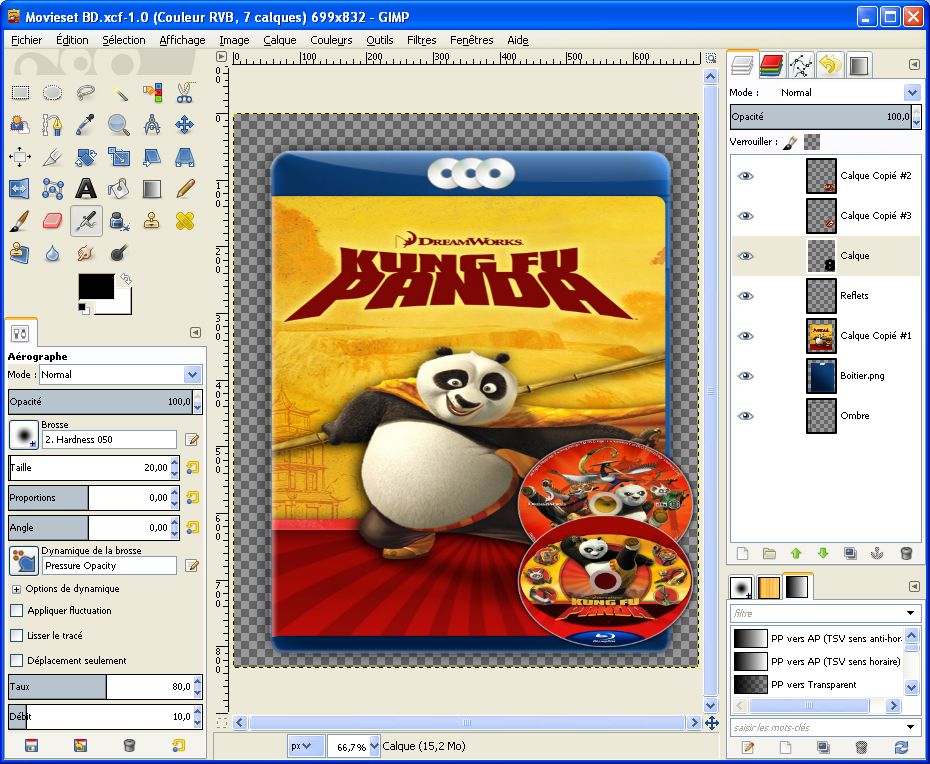930x764 pixels.
Task: Hide the Calque Copié #3 layer
Action: [746, 216]
